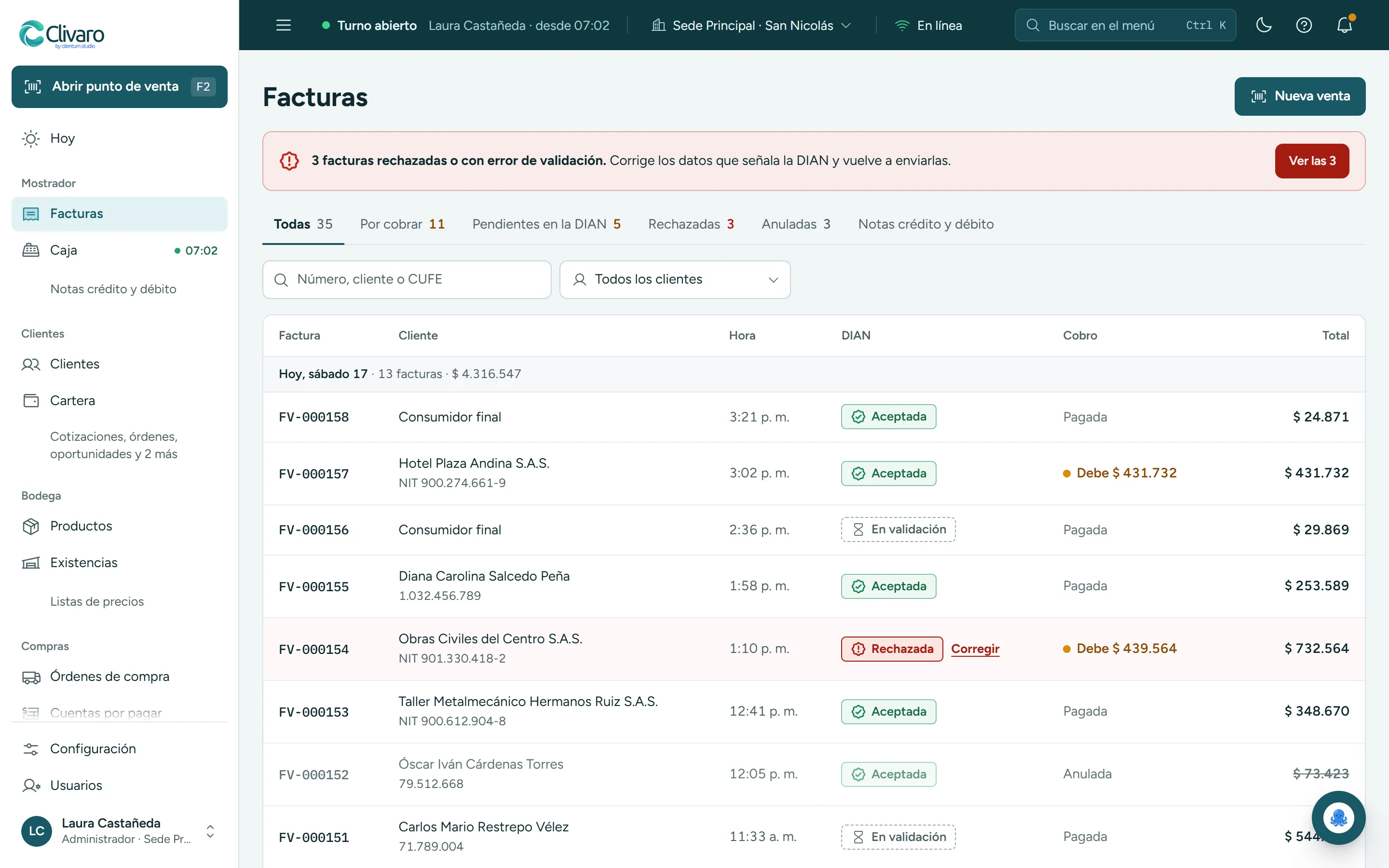Click Corregir link on FV-000154
The height and width of the screenshot is (868, 1389).
point(975,649)
